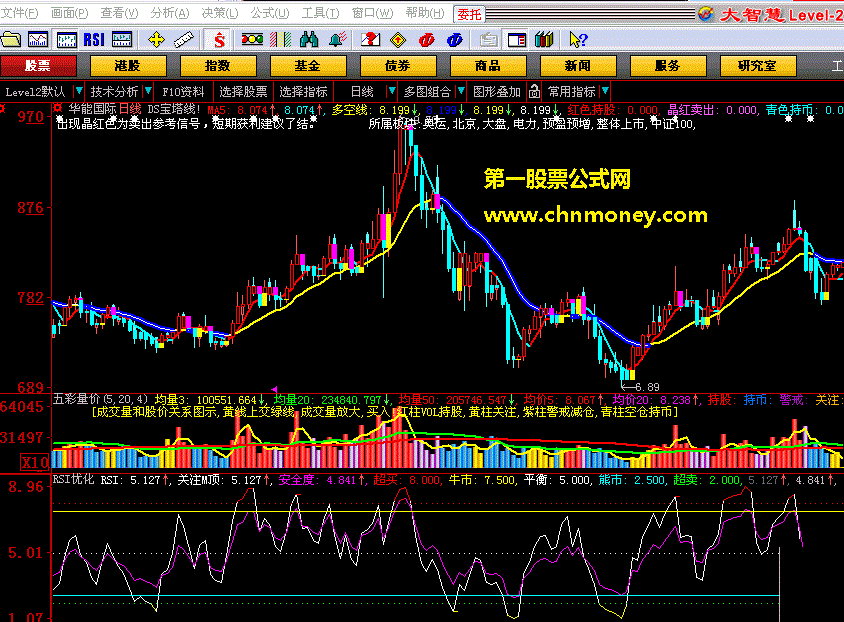Click the DS宝塔线! indicator label

(x=174, y=109)
